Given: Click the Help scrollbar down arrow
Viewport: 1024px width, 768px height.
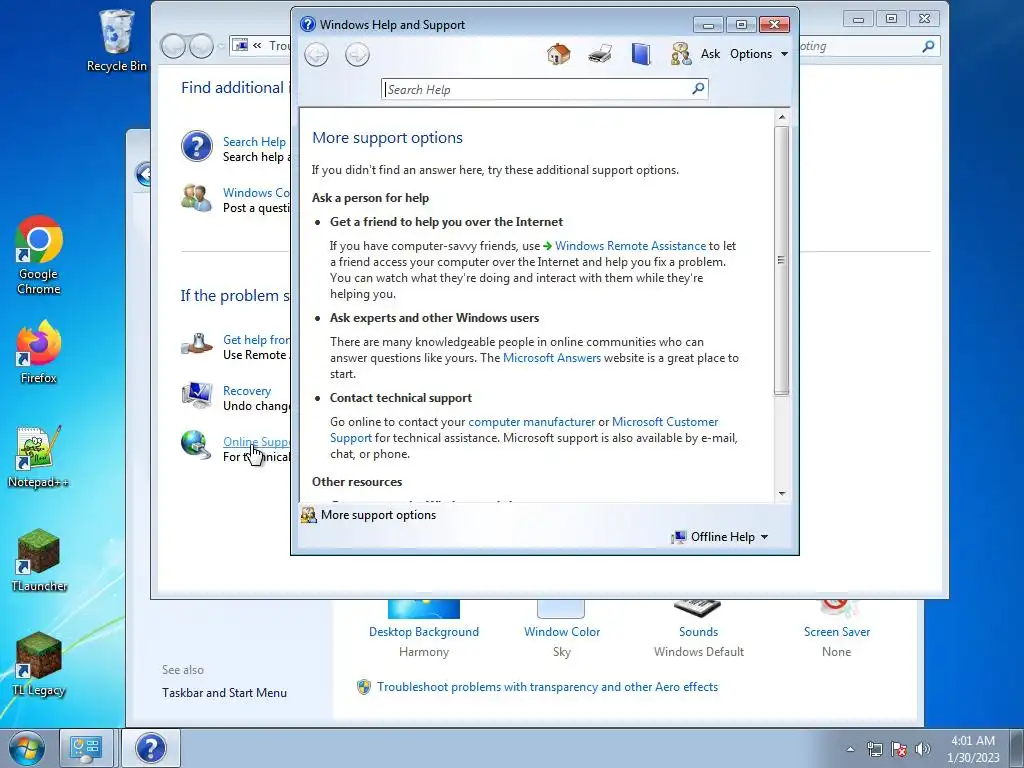Looking at the screenshot, I should (782, 494).
